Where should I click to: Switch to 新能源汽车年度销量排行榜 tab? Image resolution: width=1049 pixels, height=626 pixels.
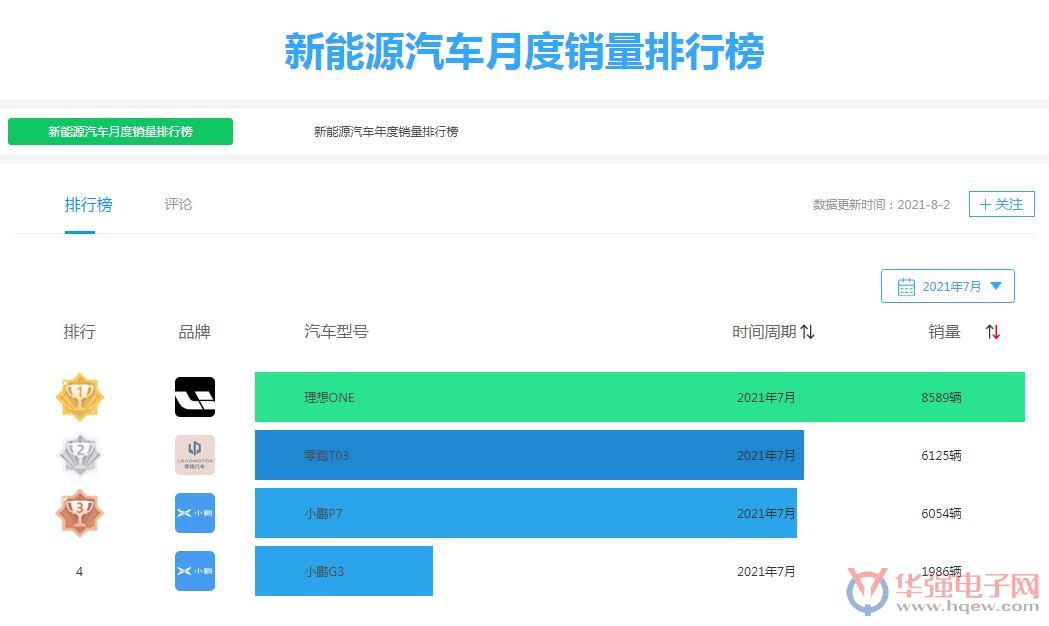click(x=386, y=132)
